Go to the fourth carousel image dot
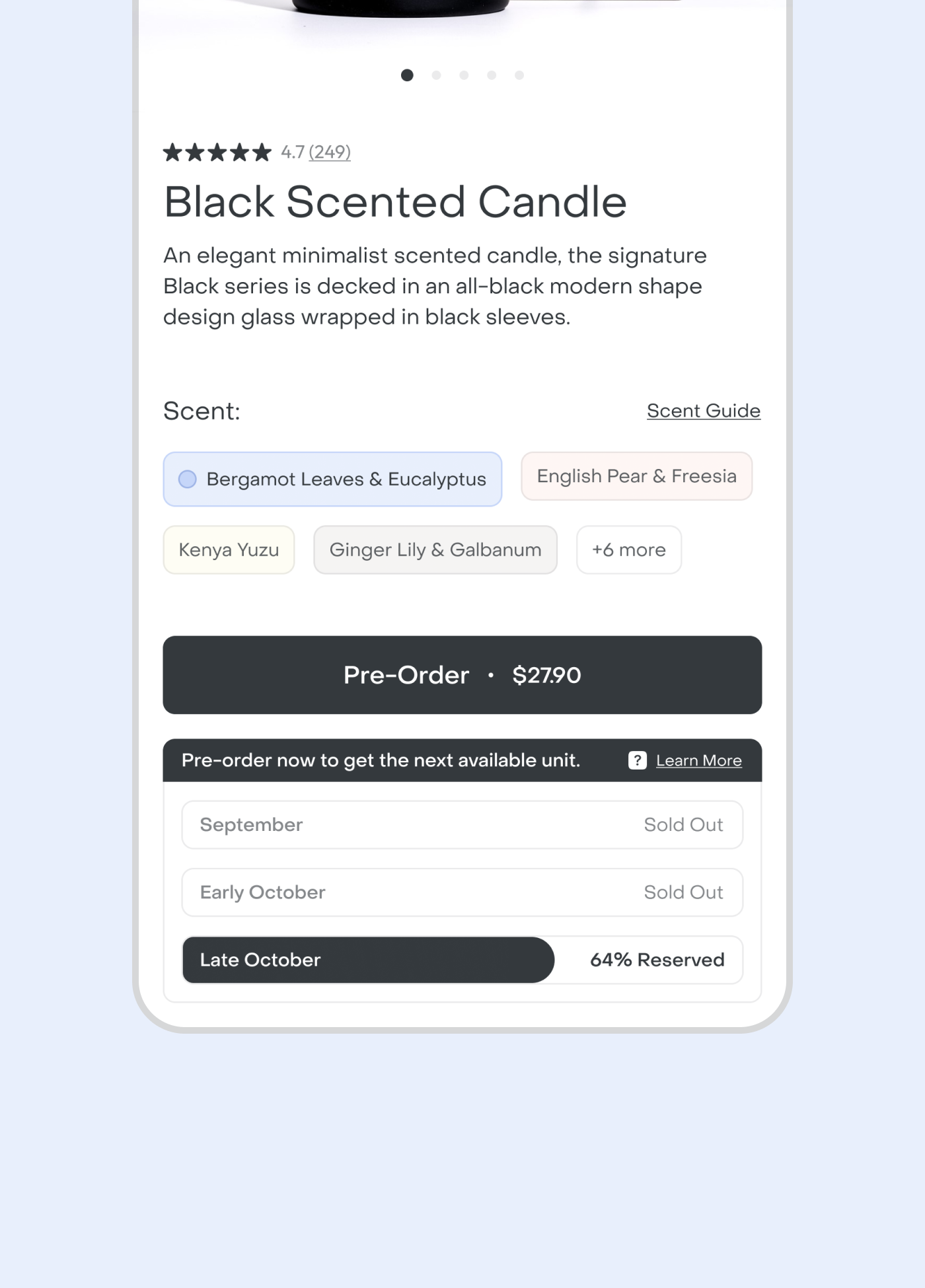The width and height of the screenshot is (925, 1288). tap(492, 75)
